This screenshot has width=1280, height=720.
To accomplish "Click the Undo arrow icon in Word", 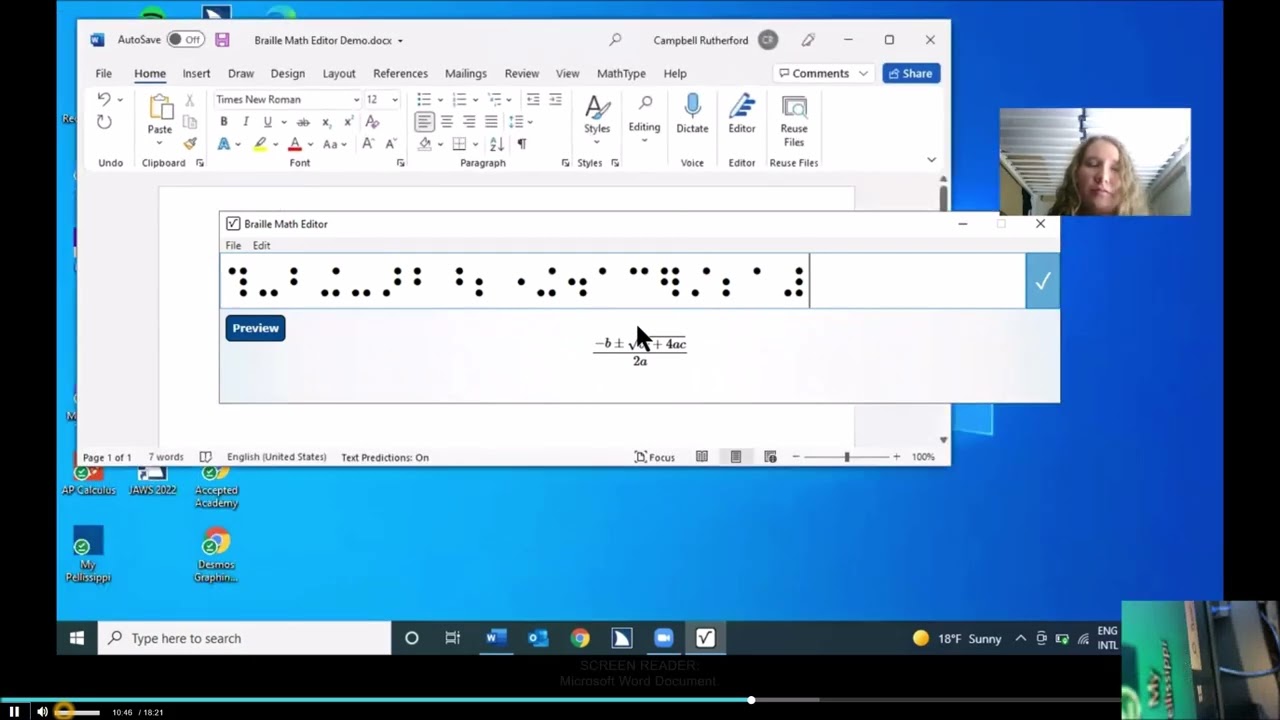I will click(103, 99).
